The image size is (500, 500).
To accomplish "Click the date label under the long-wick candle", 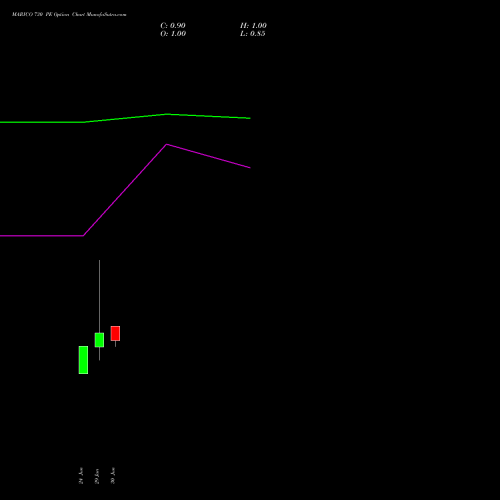I will [x=97, y=476].
